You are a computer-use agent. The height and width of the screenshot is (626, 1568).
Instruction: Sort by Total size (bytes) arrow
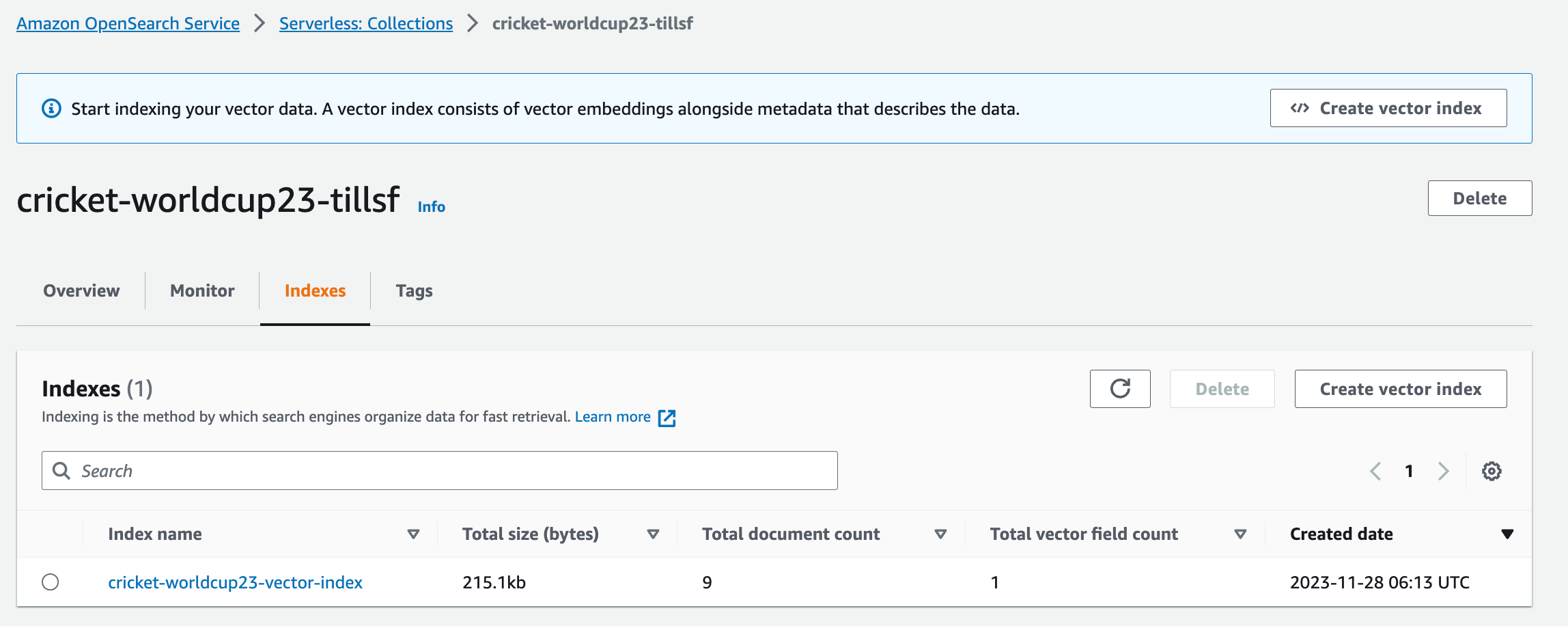(x=653, y=534)
